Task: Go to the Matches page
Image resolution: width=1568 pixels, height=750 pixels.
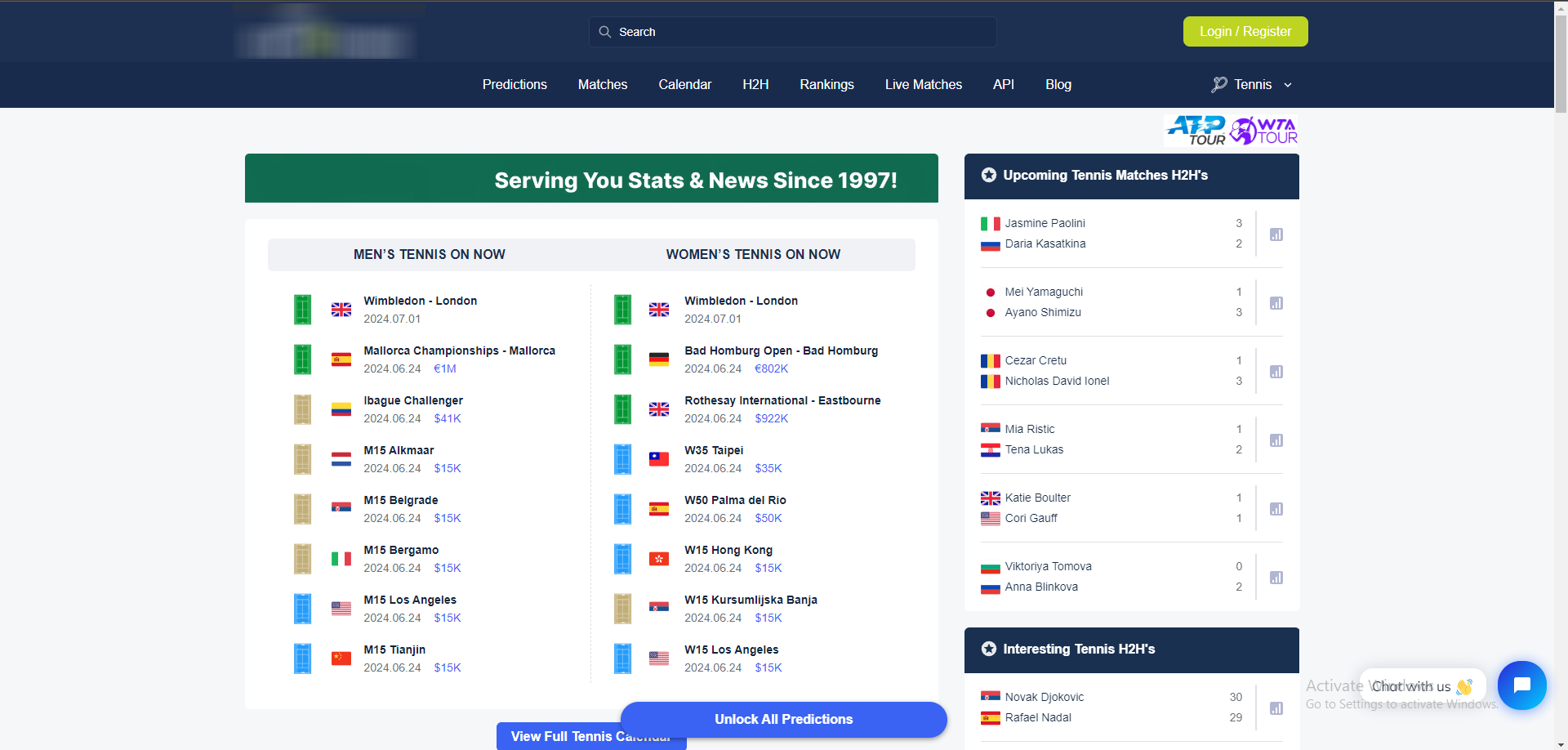Action: 603,85
